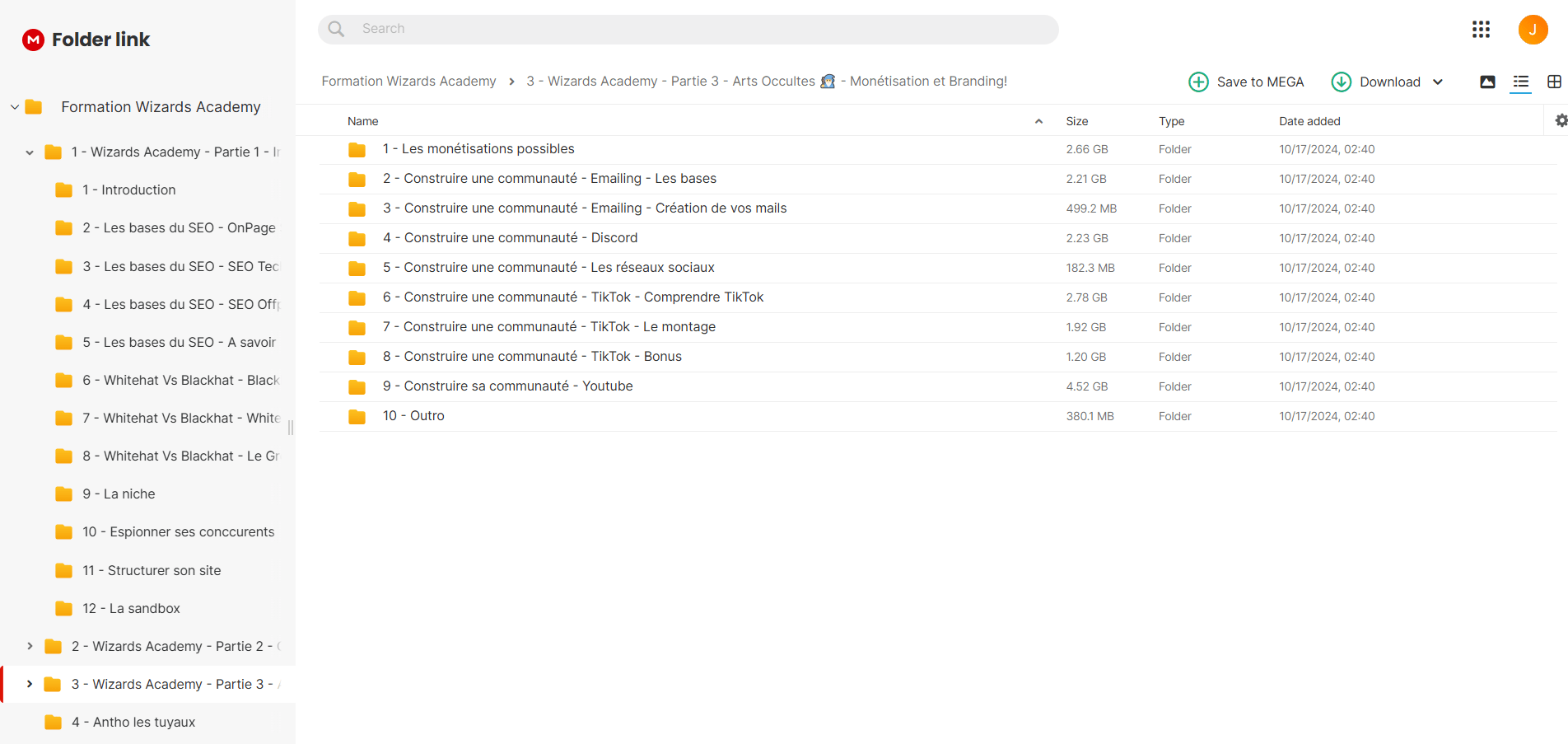
Task: Open the orange user avatar
Action: (1533, 30)
